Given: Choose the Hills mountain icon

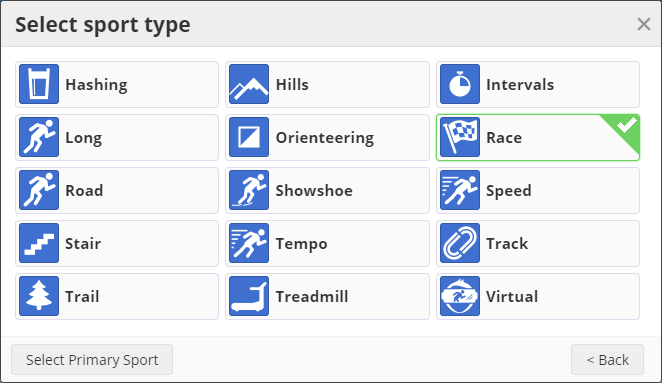Looking at the screenshot, I should click(x=249, y=84).
